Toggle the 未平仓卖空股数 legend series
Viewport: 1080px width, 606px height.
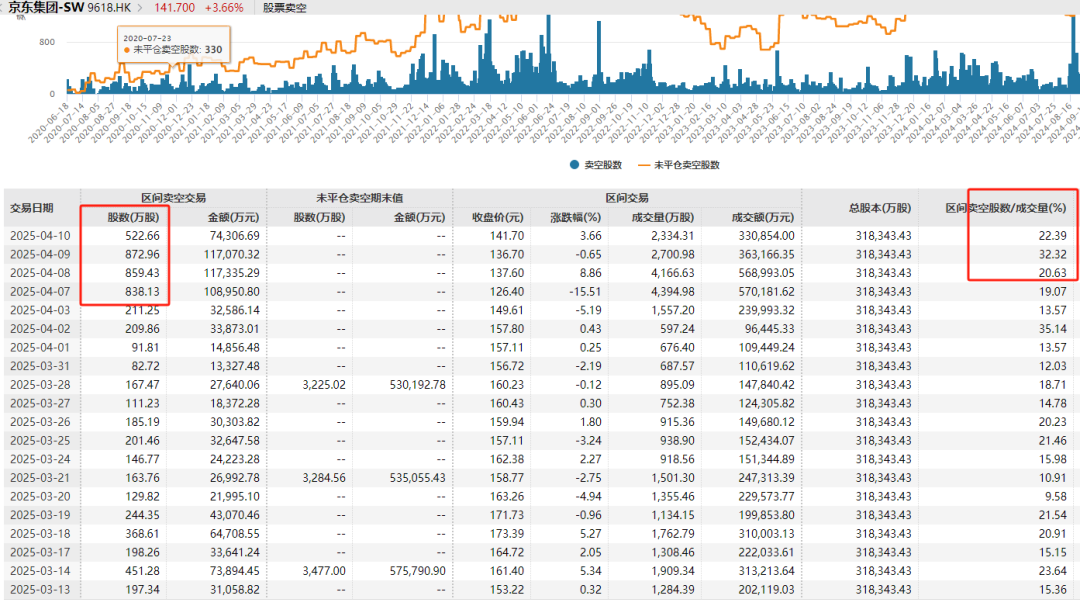(678, 165)
